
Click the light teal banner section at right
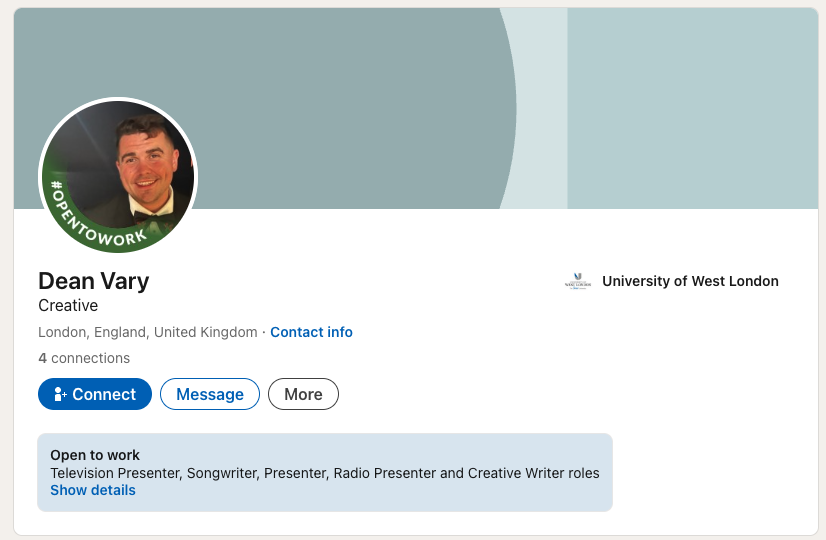tap(690, 100)
